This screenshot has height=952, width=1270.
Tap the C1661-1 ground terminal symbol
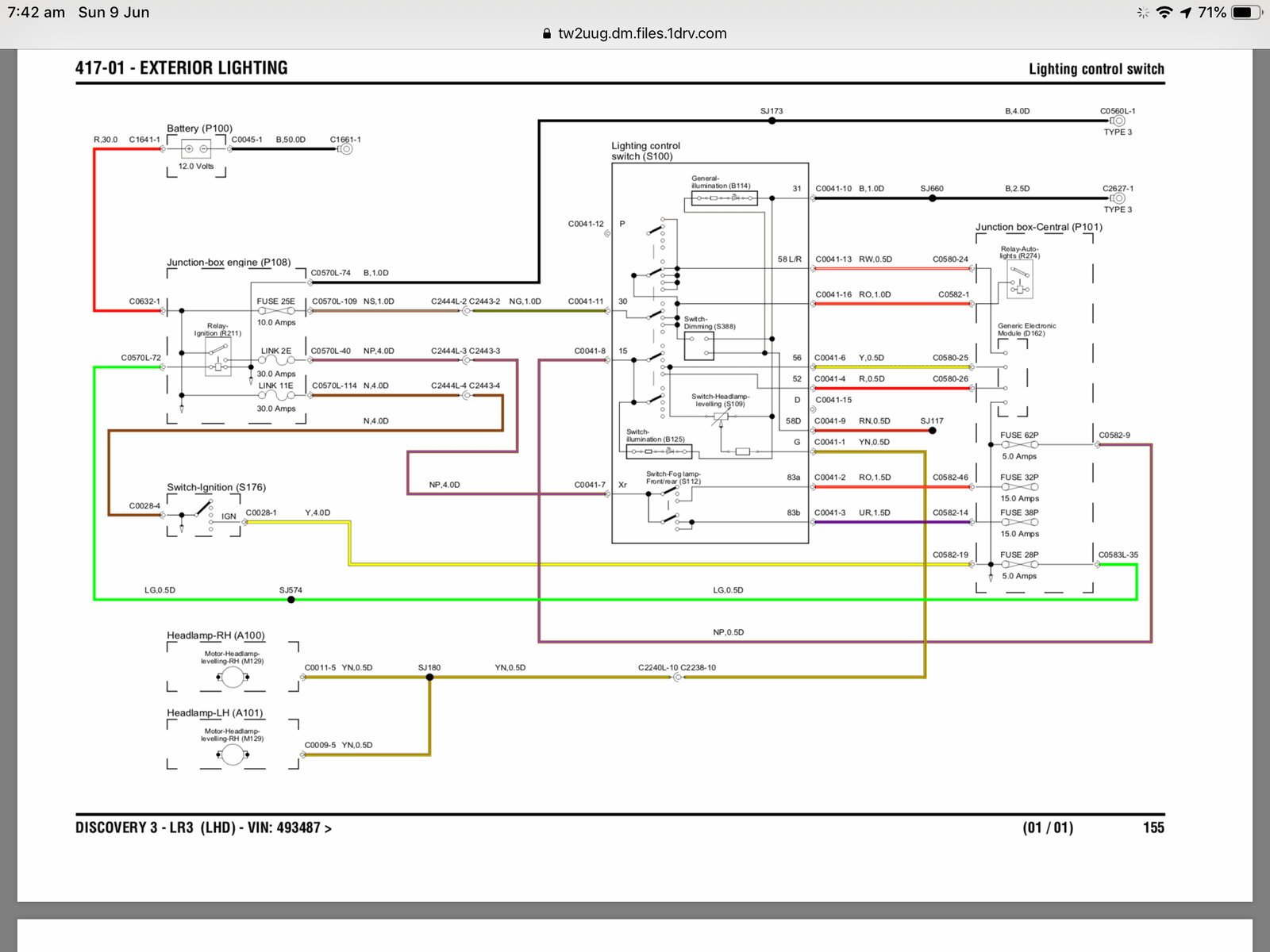[344, 148]
